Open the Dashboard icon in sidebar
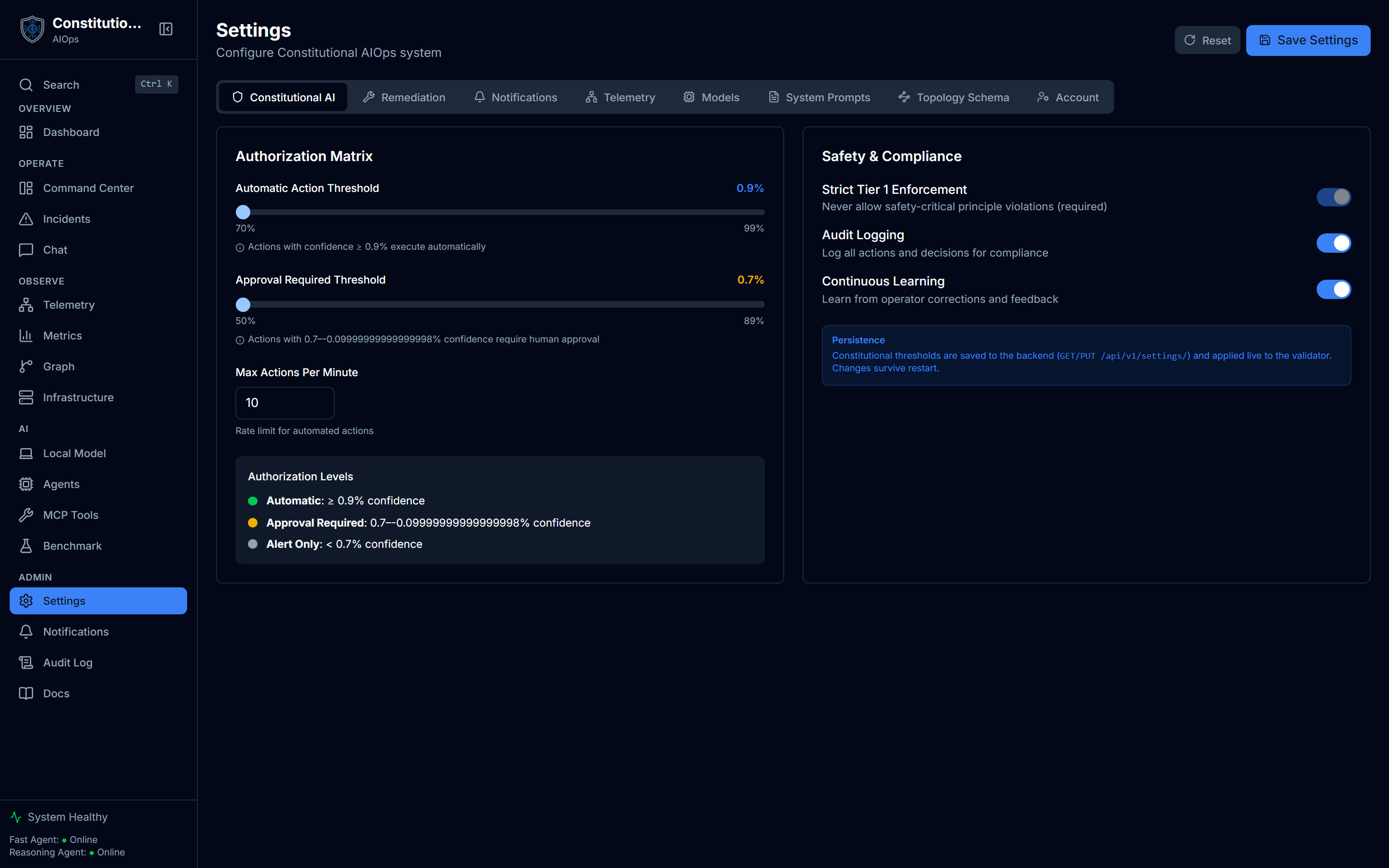This screenshot has width=1389, height=868. coord(26,132)
